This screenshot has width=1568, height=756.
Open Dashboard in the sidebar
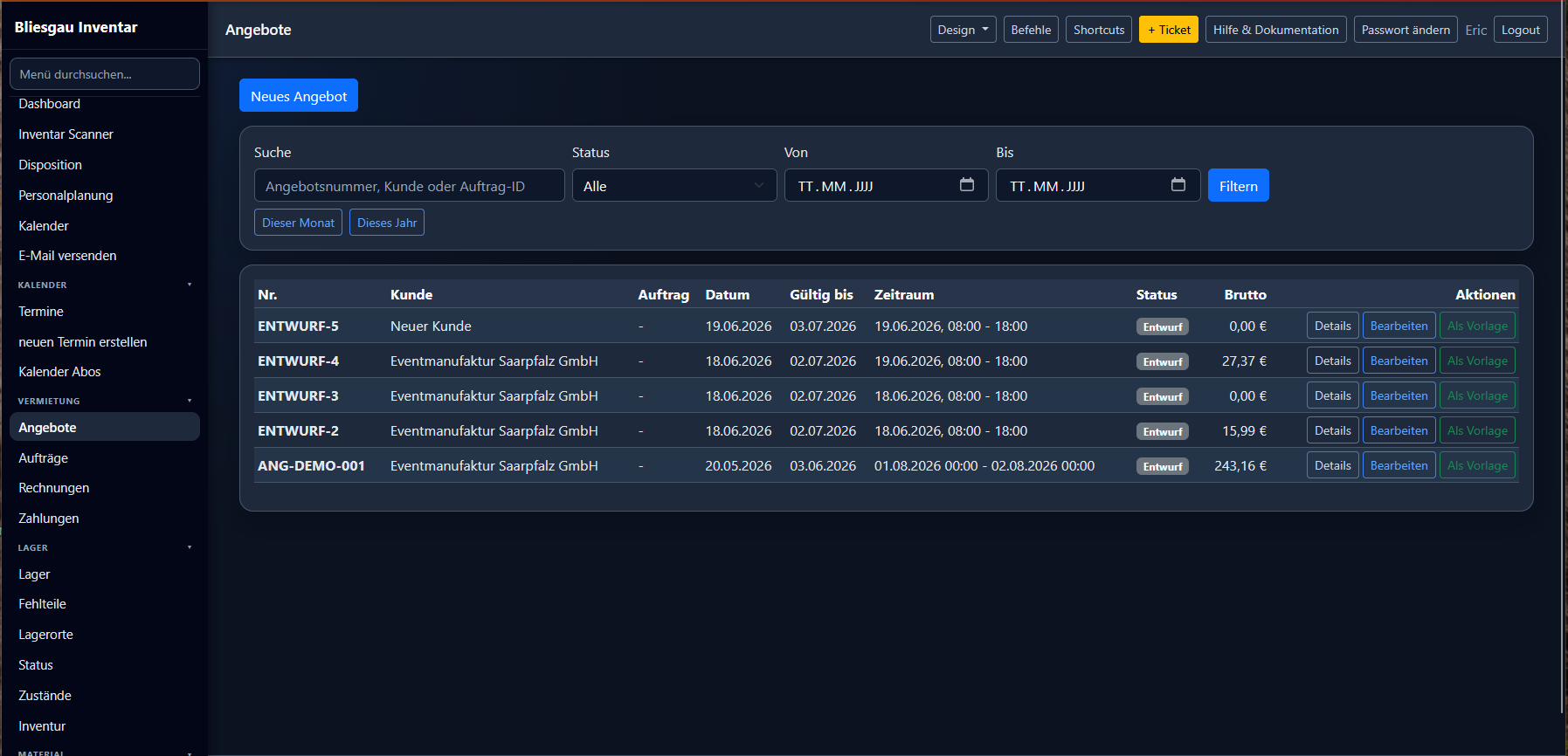(105, 104)
